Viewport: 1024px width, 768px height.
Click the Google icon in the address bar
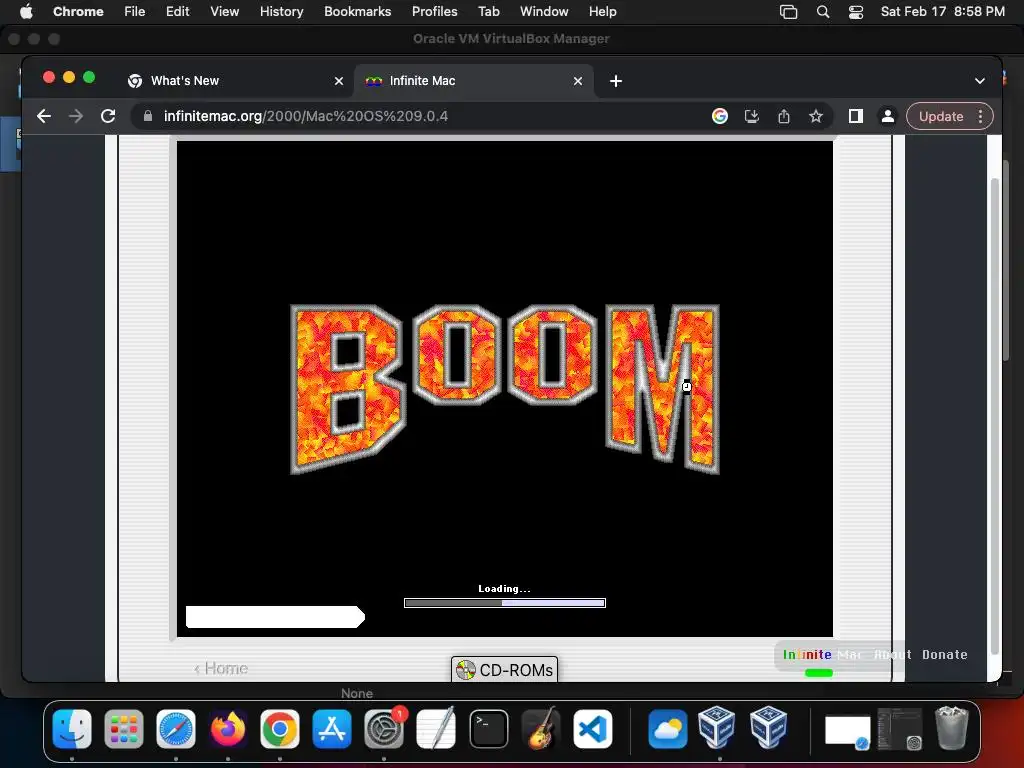click(720, 116)
